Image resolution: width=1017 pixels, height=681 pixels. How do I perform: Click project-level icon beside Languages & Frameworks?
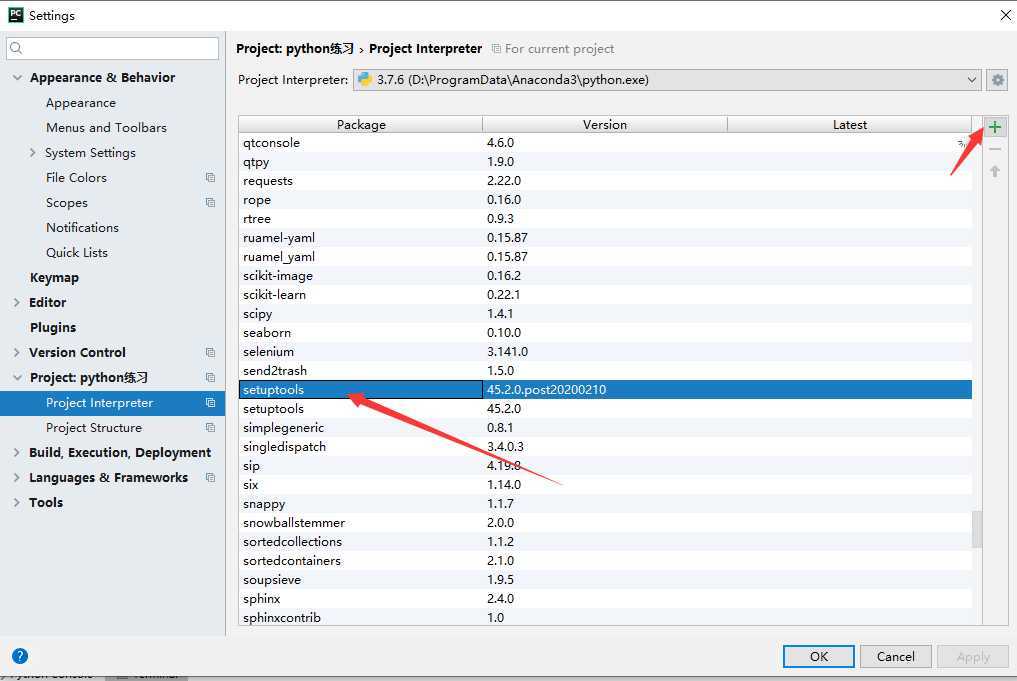(x=210, y=477)
